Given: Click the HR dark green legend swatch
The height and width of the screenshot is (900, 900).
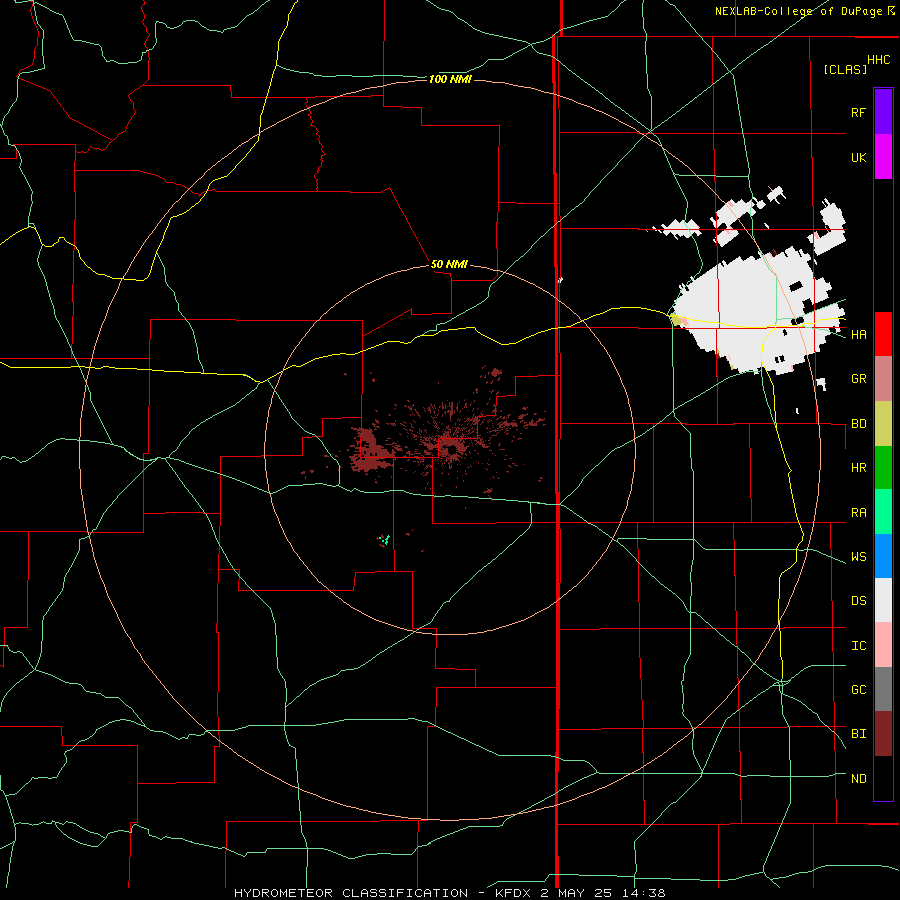Looking at the screenshot, I should (883, 468).
